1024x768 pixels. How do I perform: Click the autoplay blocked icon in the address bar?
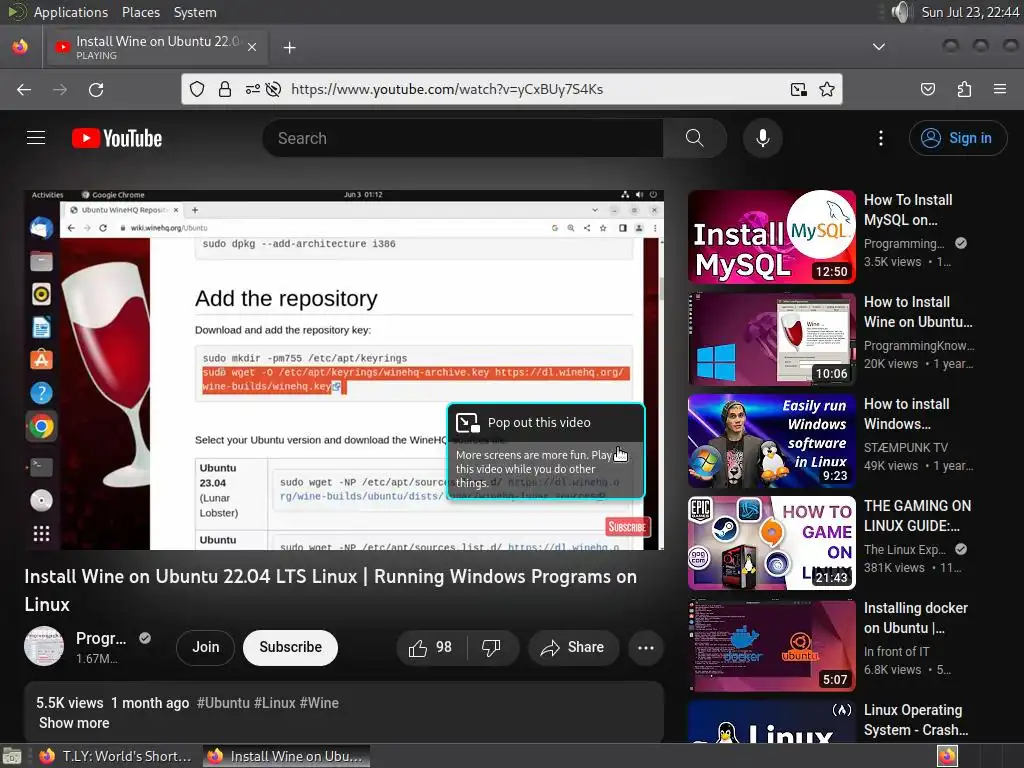[274, 89]
